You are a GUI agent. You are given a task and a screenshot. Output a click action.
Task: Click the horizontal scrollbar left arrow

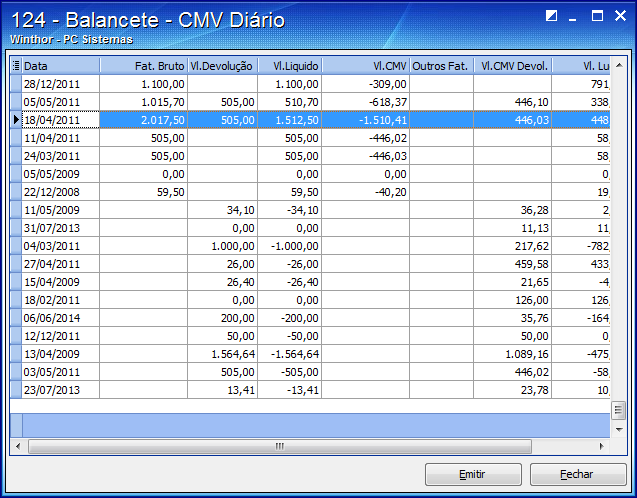(x=18, y=446)
